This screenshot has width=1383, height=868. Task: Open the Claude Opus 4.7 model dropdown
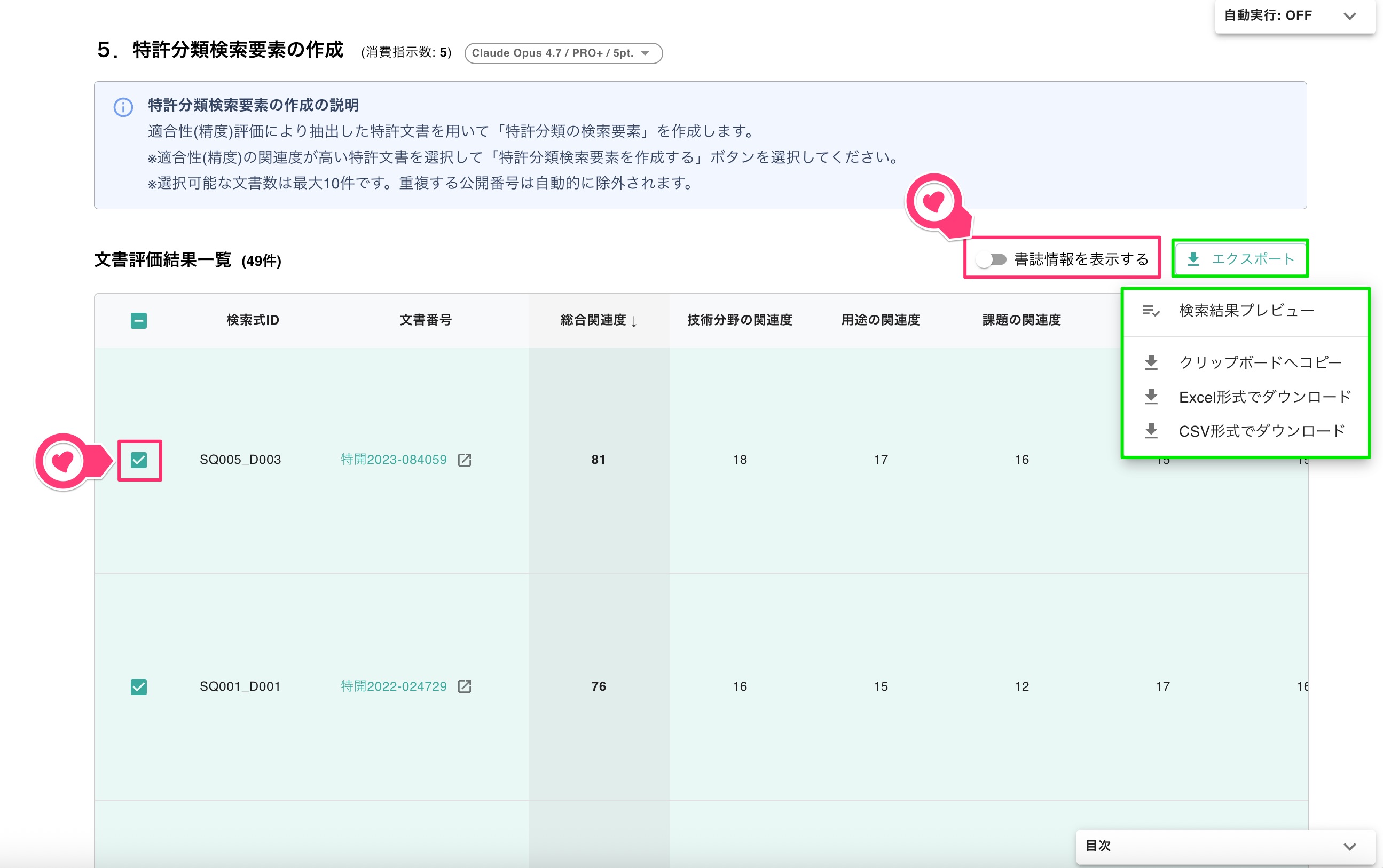563,53
